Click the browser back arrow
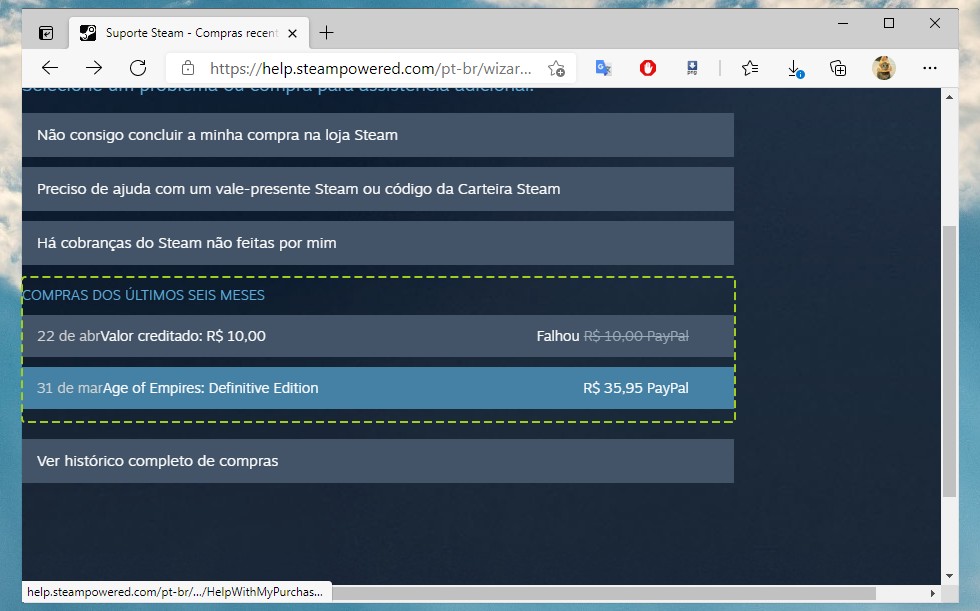This screenshot has width=980, height=611. click(50, 68)
